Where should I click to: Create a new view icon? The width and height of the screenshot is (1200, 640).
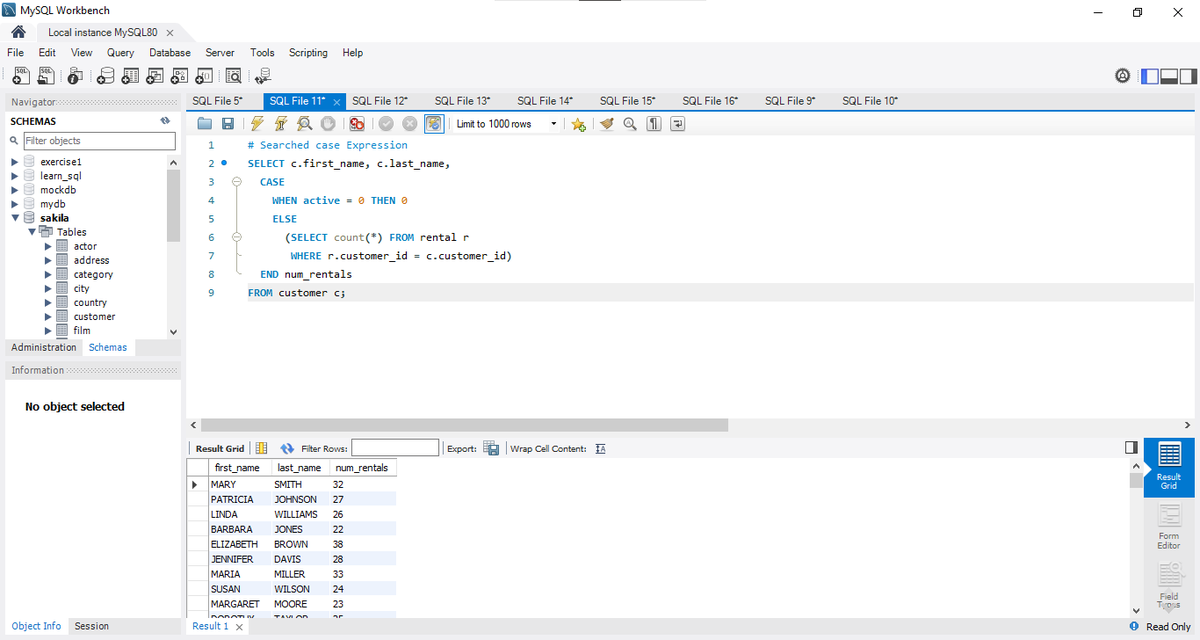pos(156,76)
